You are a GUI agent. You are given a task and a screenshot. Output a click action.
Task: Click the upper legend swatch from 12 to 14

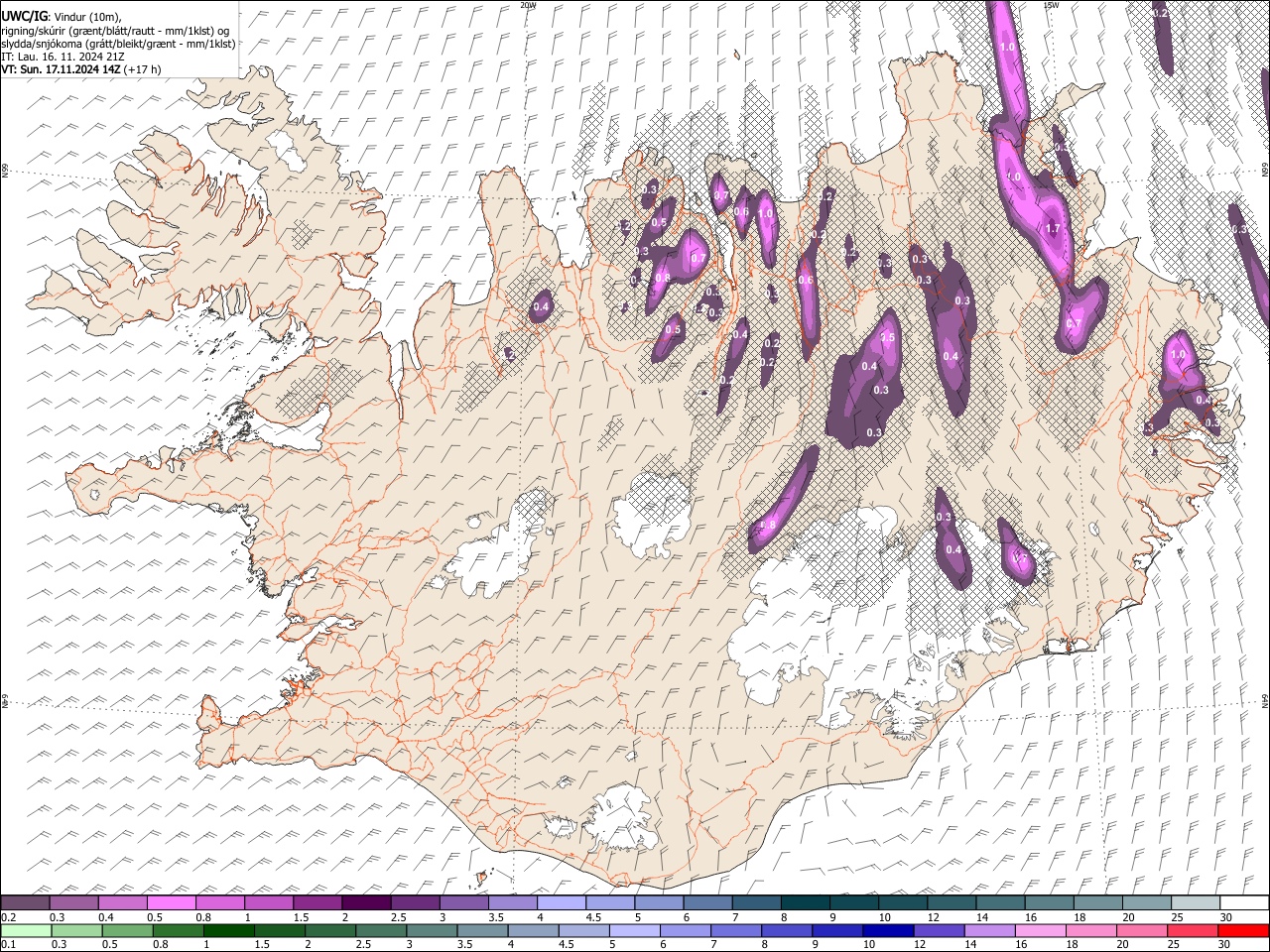(x=951, y=902)
